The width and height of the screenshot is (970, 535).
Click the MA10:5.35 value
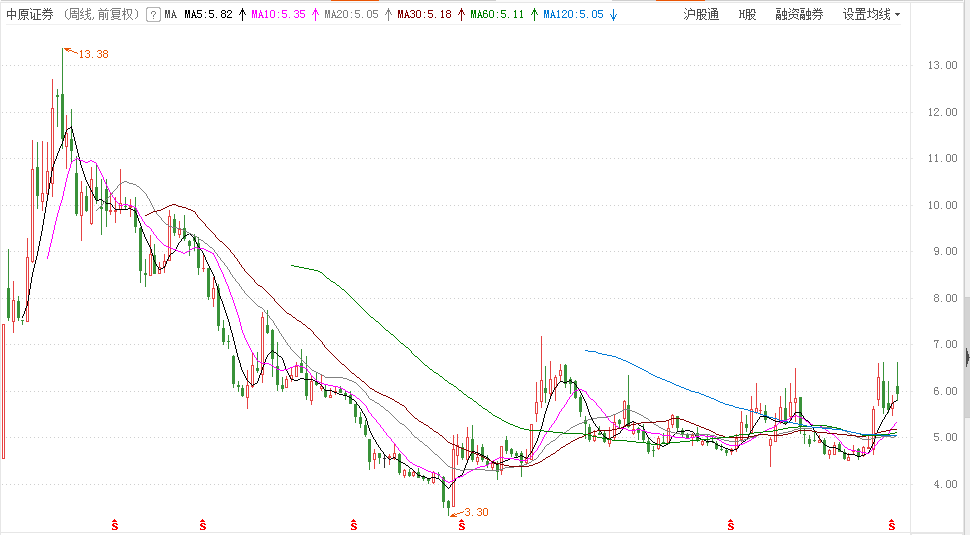pos(278,15)
